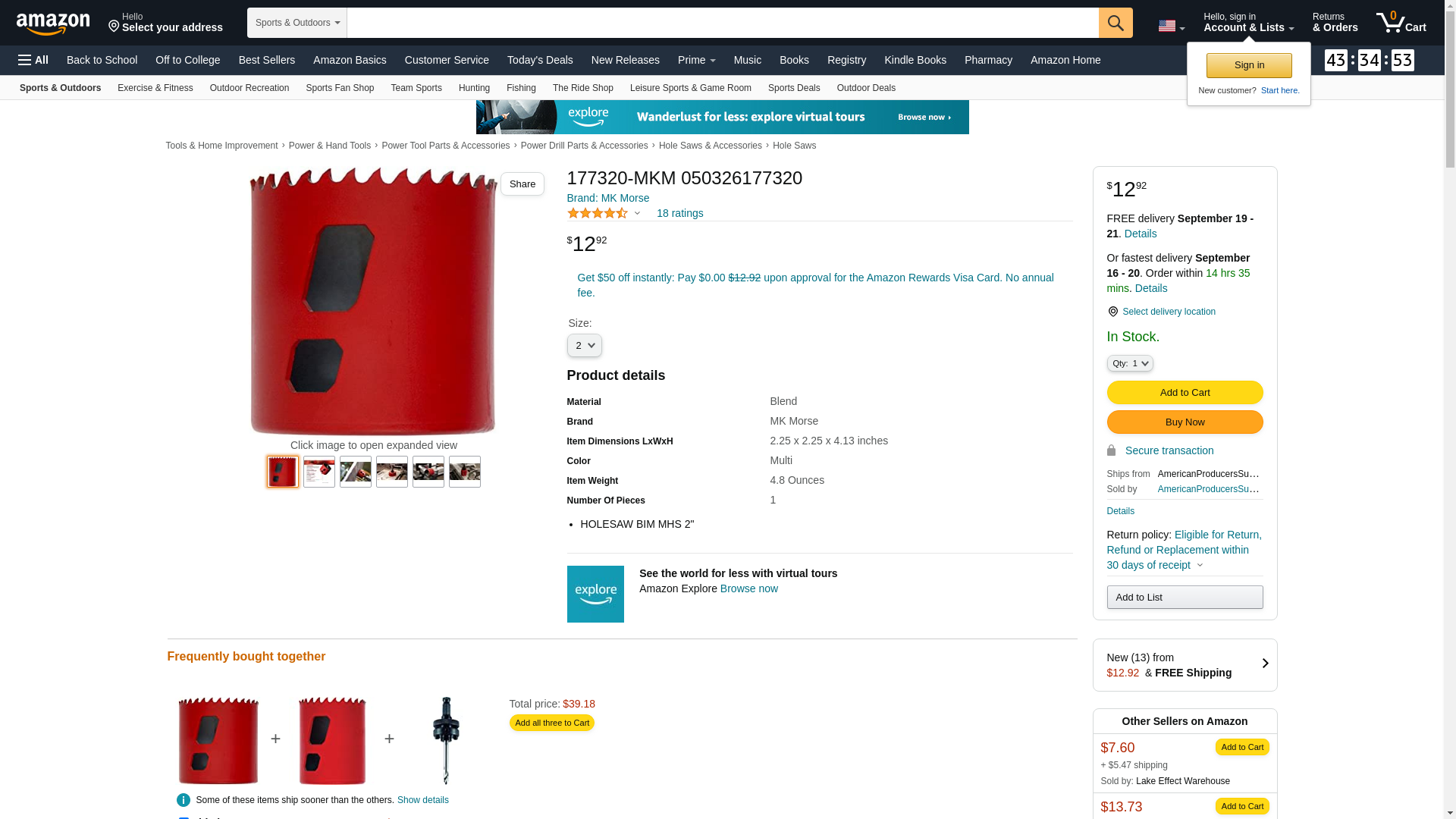The image size is (1456, 819).
Task: Select the second product thumbnail image
Action: 319,472
